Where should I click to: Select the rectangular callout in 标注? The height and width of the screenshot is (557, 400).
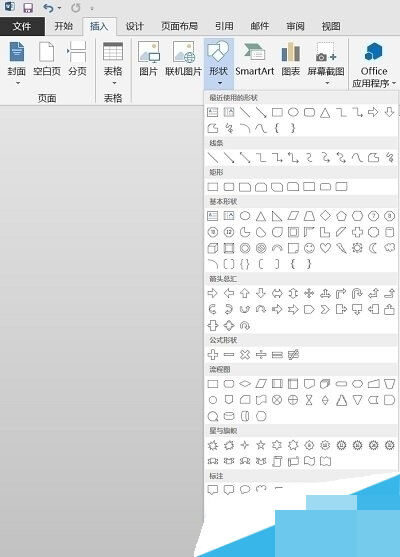[213, 490]
